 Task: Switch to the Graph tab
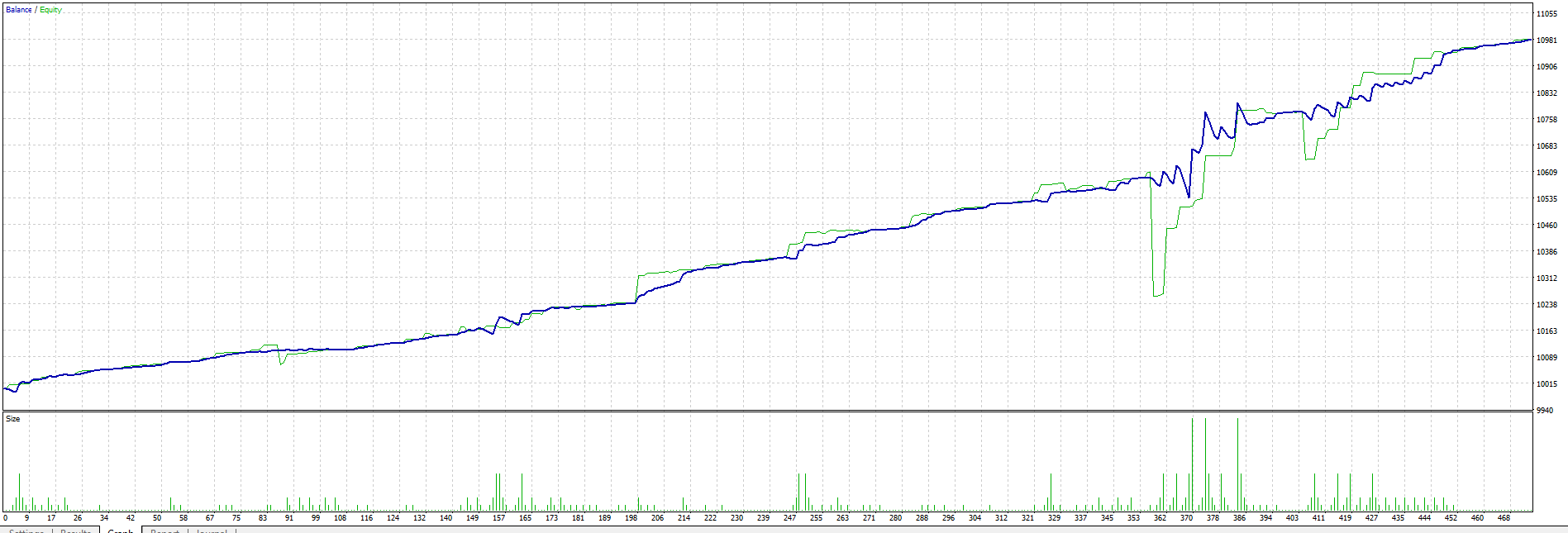tap(120, 530)
